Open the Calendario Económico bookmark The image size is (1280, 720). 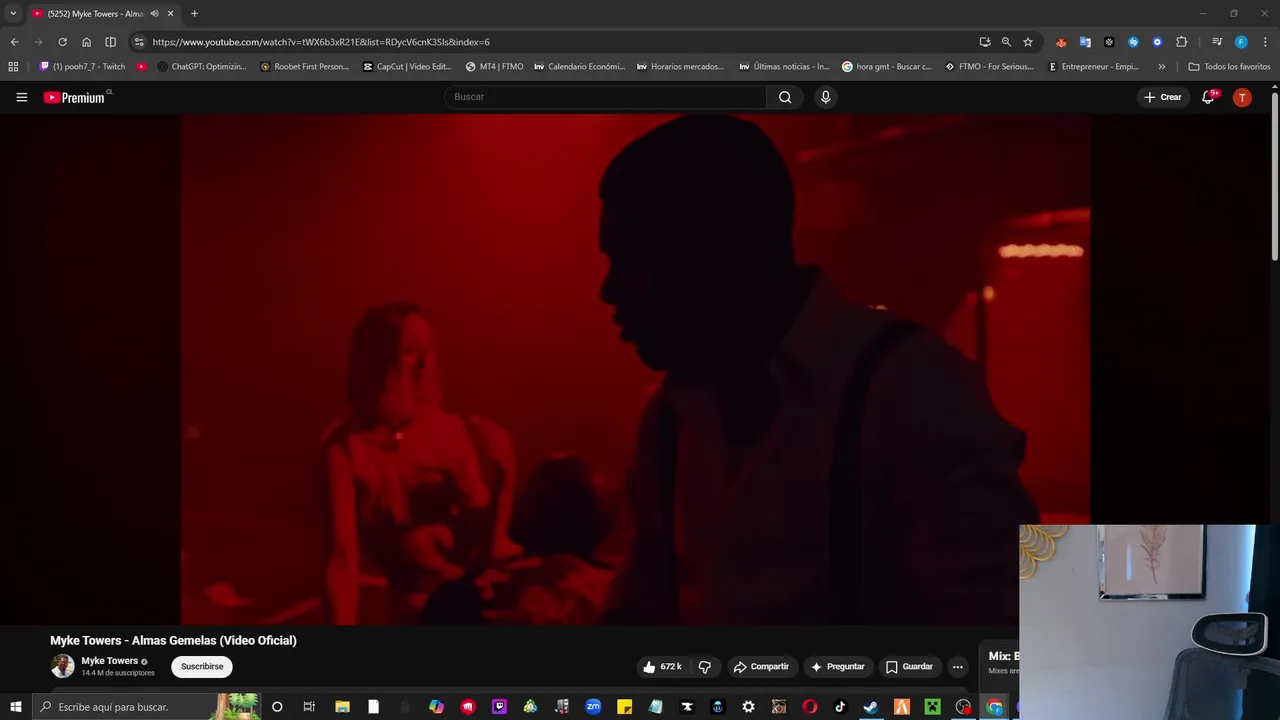point(579,67)
